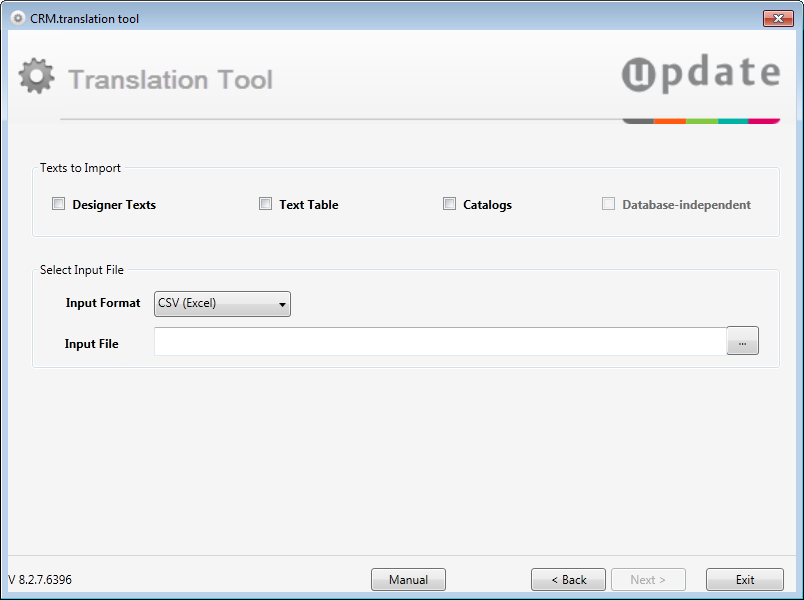Image resolution: width=804 pixels, height=600 pixels.
Task: Close the CRM.translation tool window
Action: tap(778, 18)
